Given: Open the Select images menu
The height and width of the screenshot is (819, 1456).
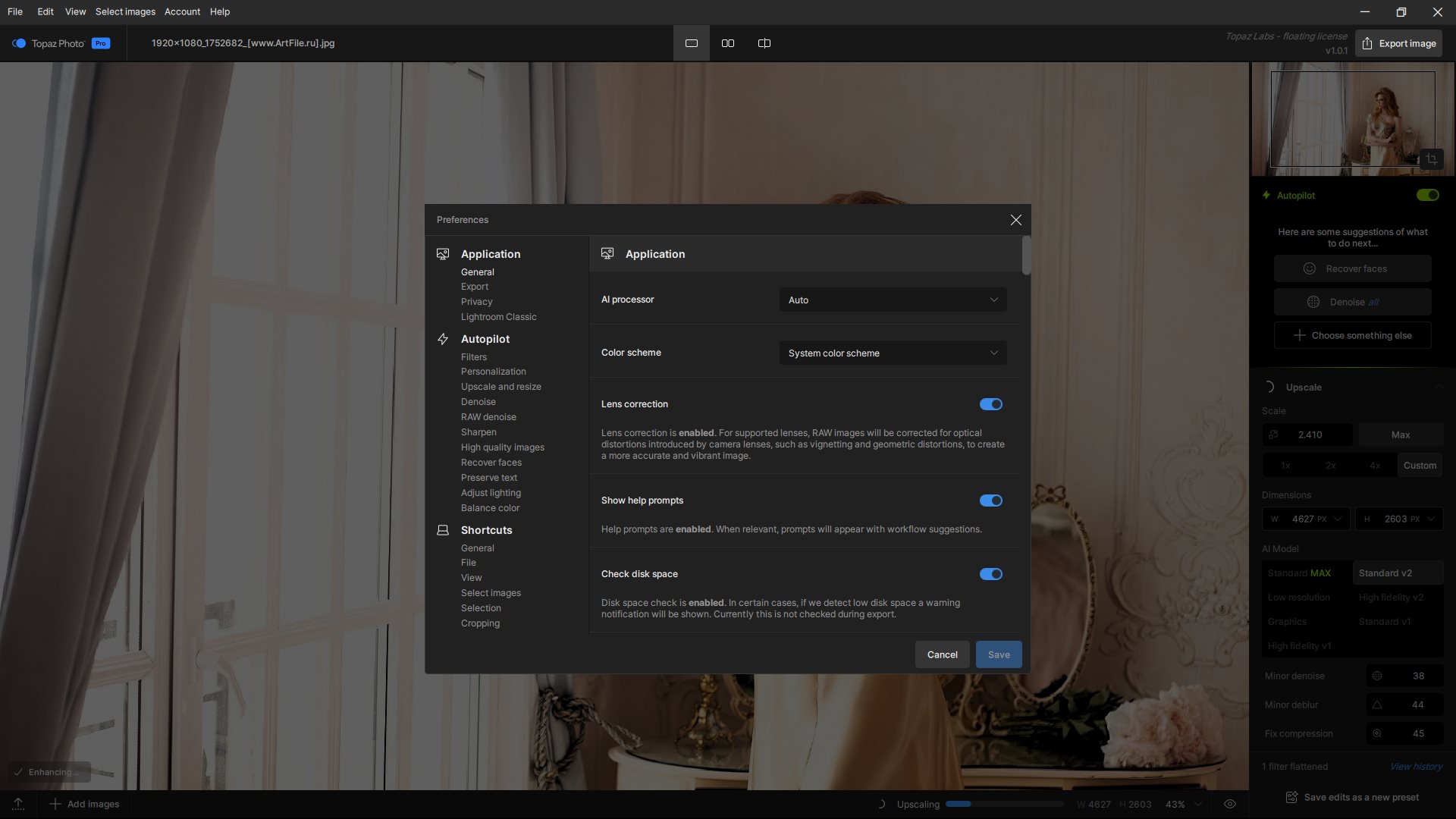Looking at the screenshot, I should pyautogui.click(x=125, y=11).
